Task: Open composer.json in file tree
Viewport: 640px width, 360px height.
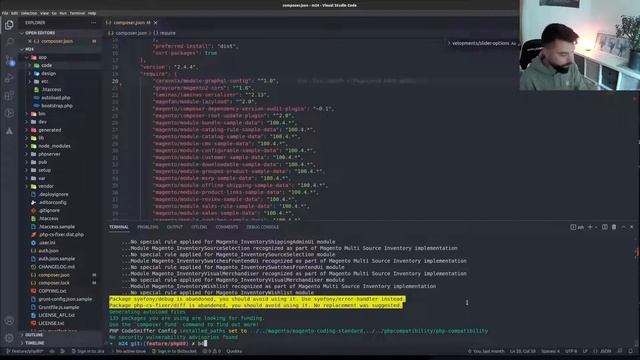Action: tap(60, 275)
